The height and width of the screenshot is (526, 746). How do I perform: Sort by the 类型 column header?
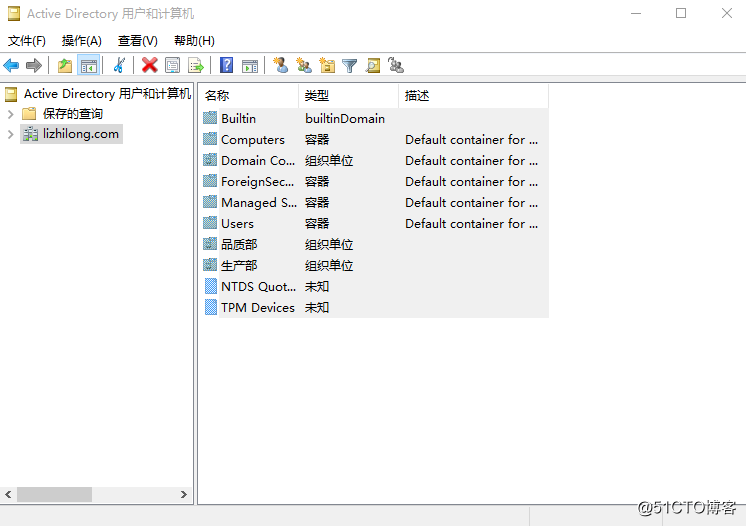click(349, 96)
